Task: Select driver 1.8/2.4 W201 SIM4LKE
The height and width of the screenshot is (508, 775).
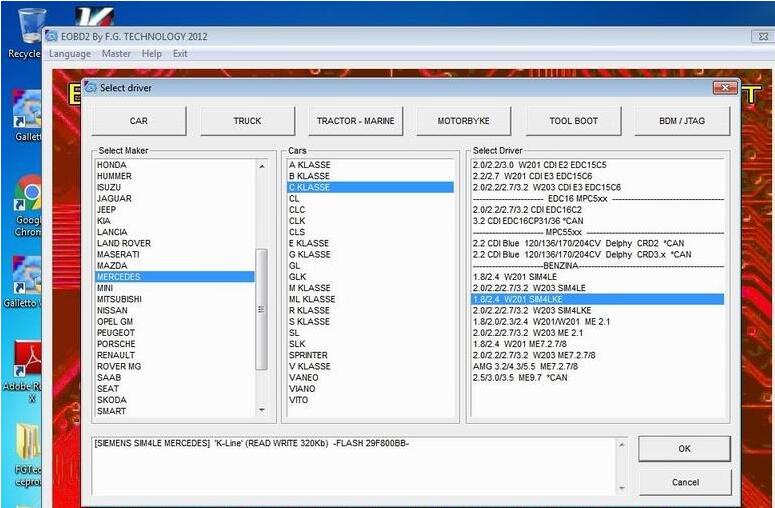Action: tap(598, 299)
